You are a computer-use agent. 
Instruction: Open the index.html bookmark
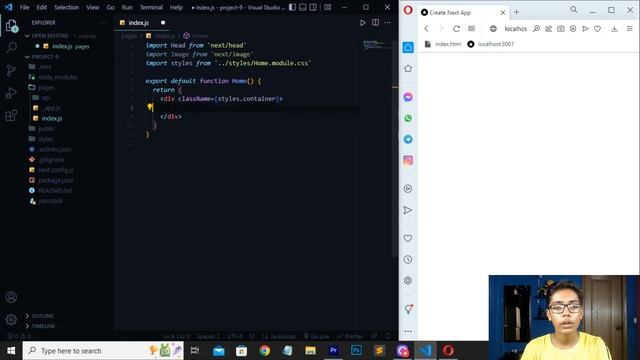(443, 44)
